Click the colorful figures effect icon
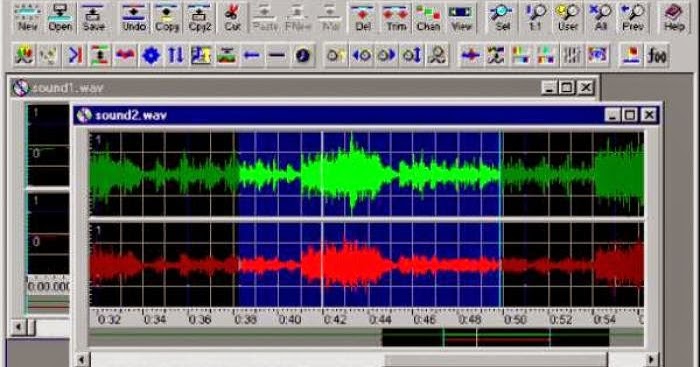The image size is (700, 367). [24, 55]
